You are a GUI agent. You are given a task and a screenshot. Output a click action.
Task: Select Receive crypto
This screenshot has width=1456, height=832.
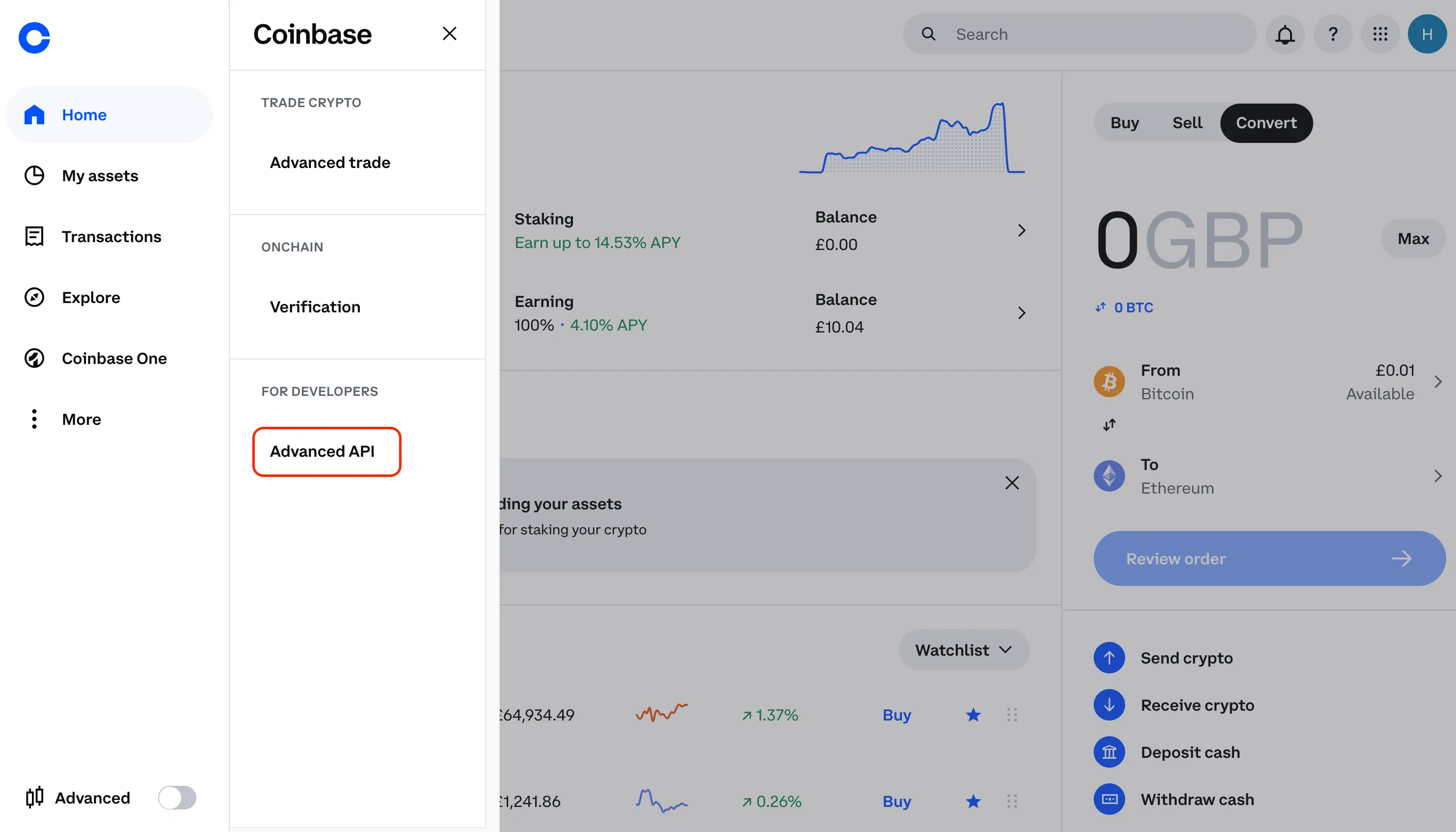[1197, 705]
